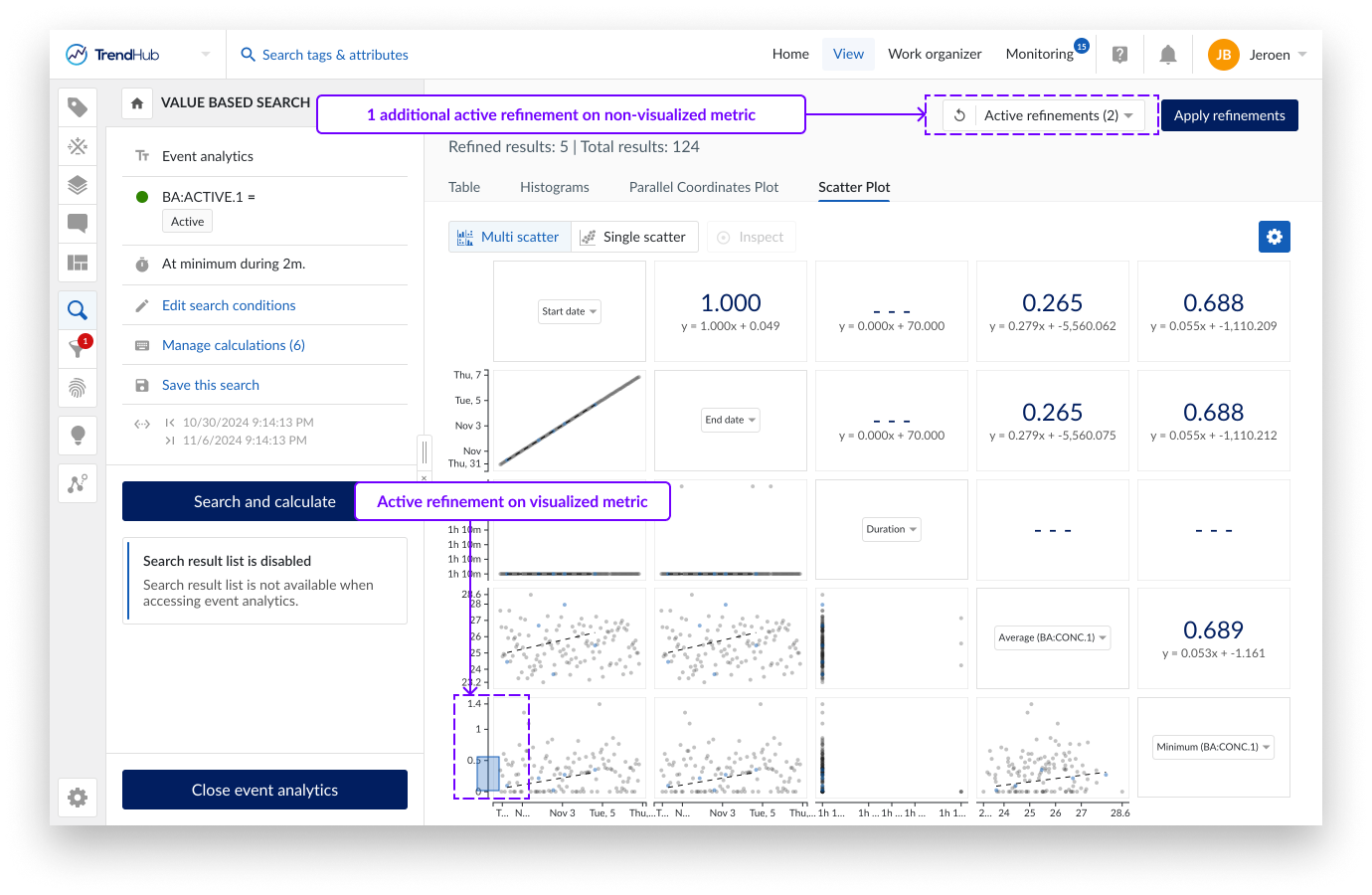Click the fingerprint sidebar icon

[x=78, y=388]
